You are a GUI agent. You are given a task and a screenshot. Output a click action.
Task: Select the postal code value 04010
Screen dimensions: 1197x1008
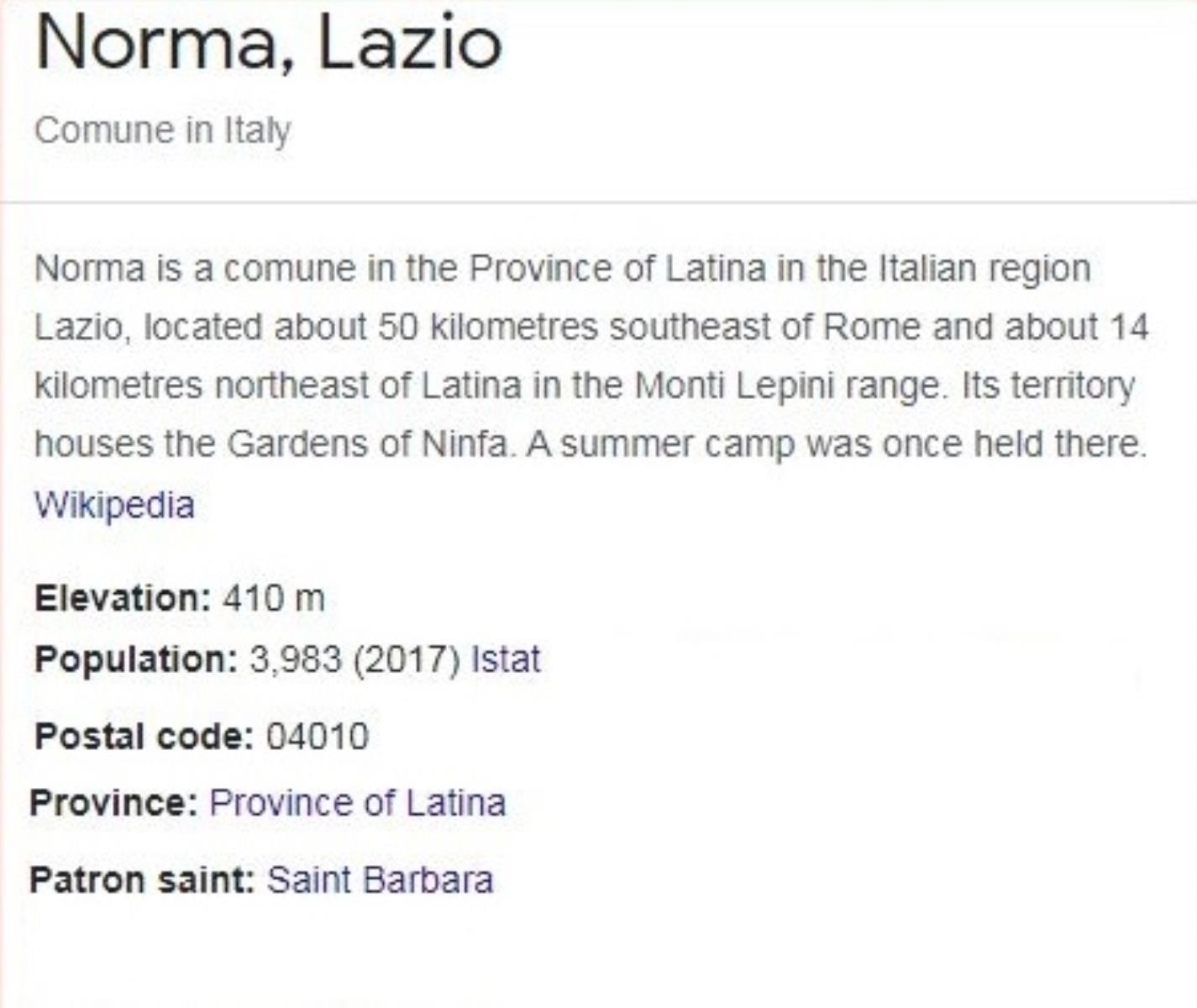pos(318,737)
